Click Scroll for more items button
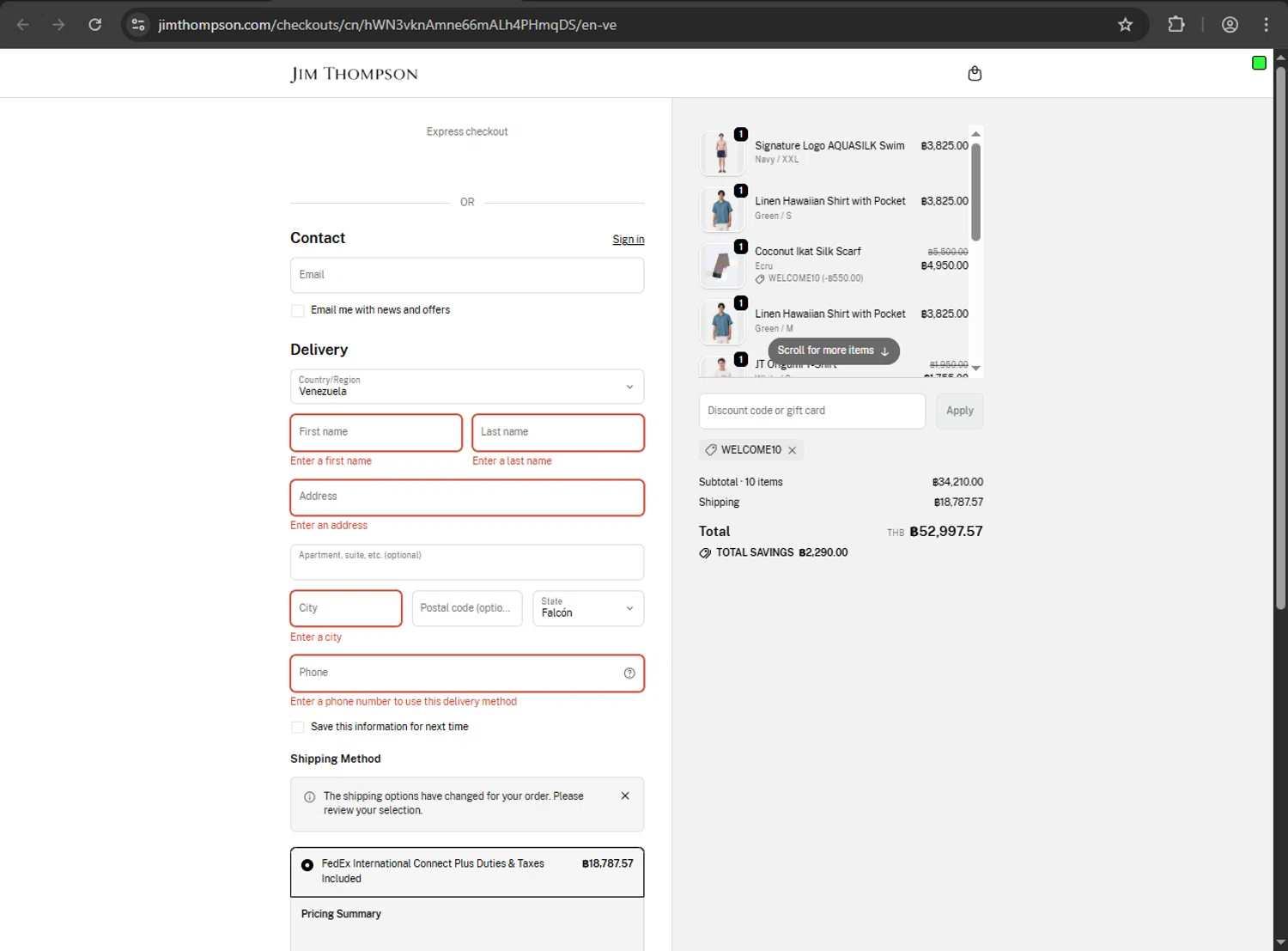This screenshot has height=951, width=1288. (x=834, y=351)
